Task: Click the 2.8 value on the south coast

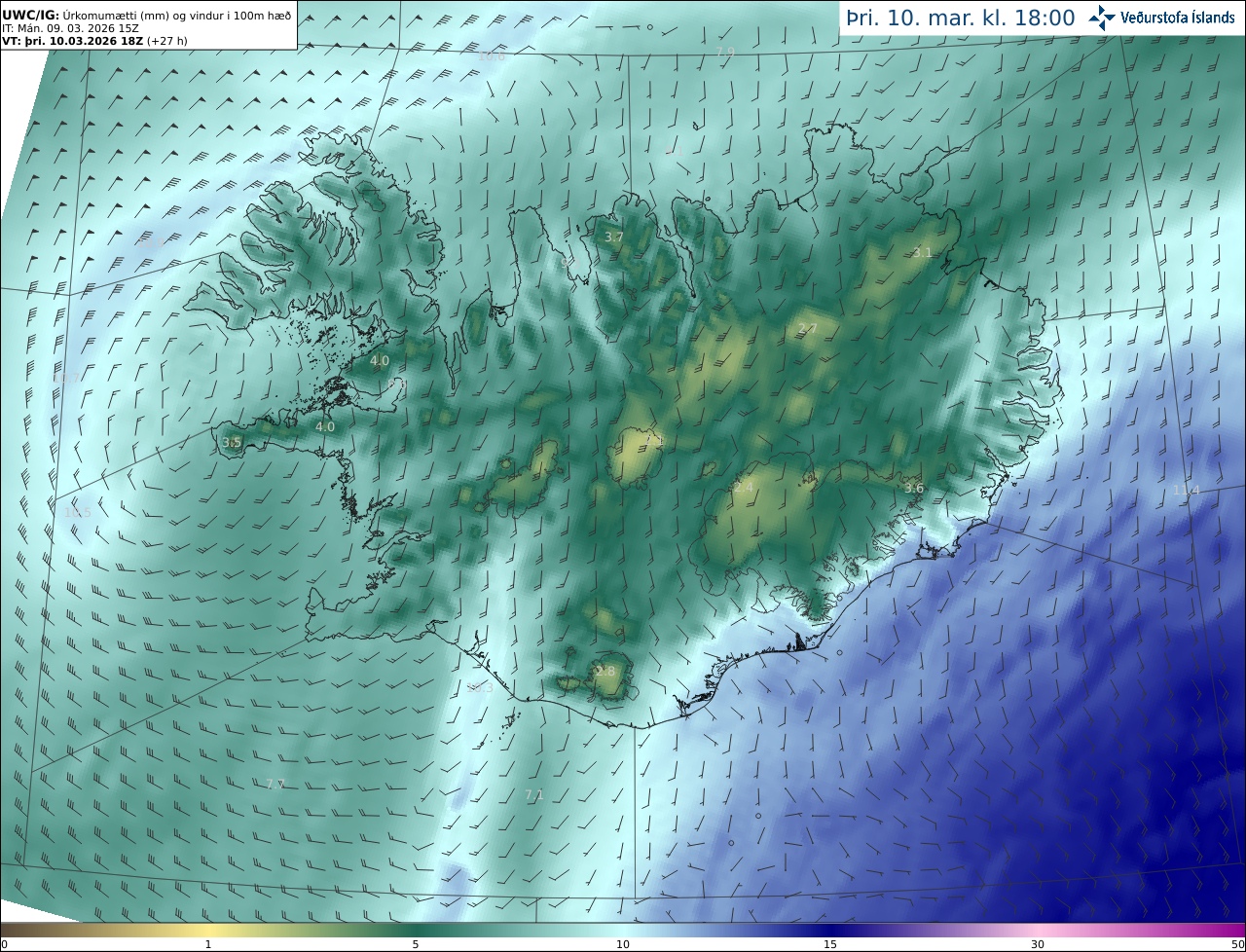Action: pos(605,671)
